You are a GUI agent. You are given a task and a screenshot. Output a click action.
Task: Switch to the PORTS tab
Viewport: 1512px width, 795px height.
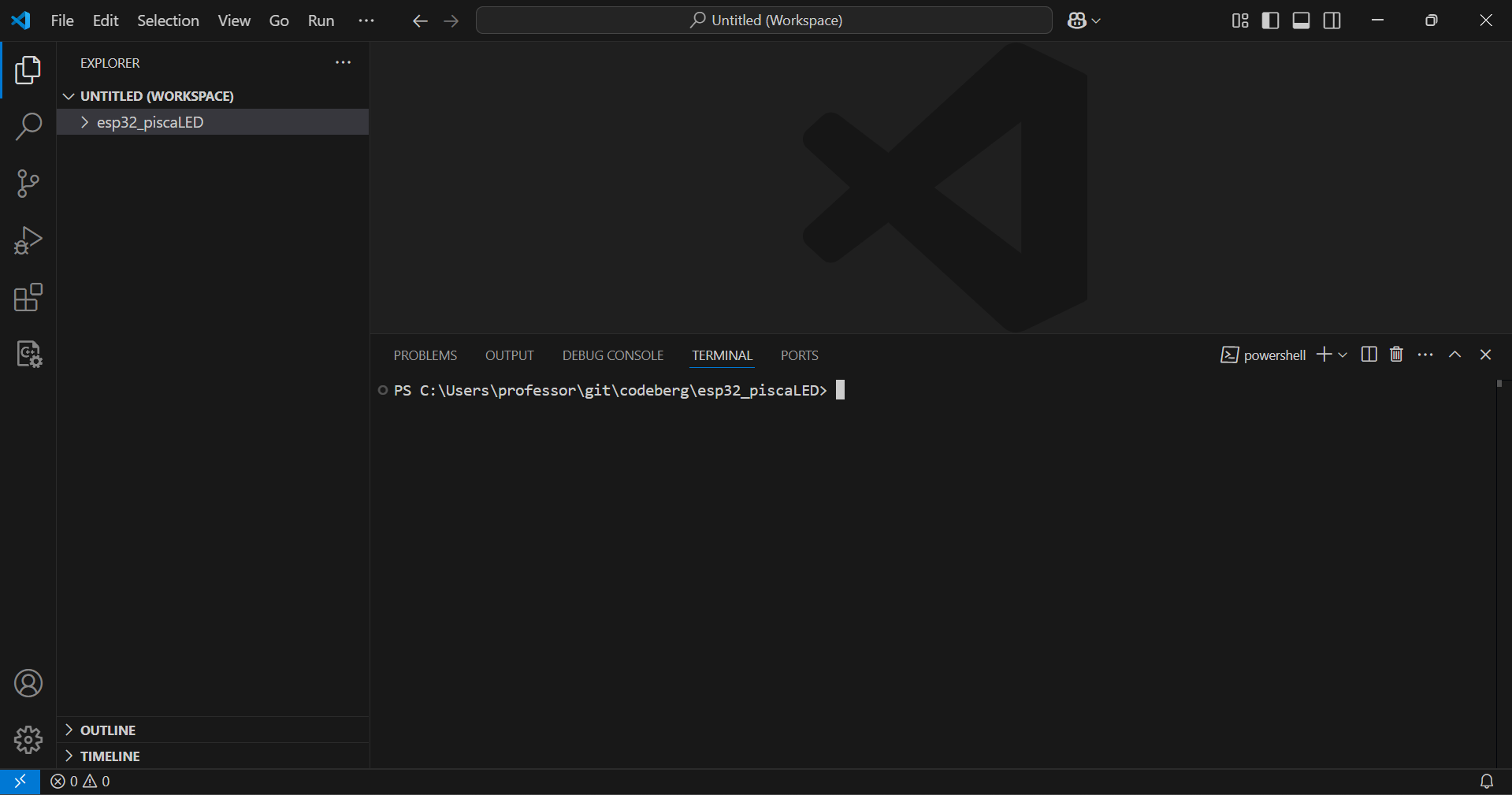pyautogui.click(x=800, y=355)
